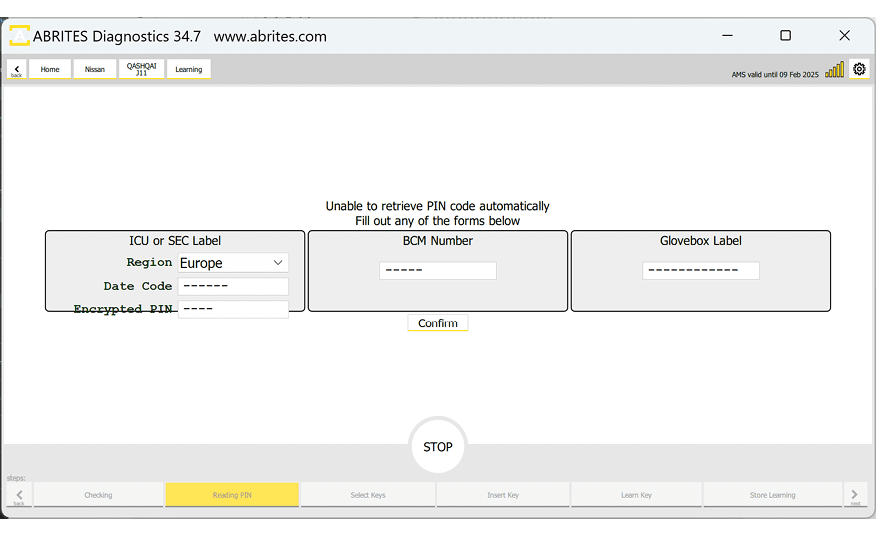Select the Store Learning step

(x=772, y=495)
